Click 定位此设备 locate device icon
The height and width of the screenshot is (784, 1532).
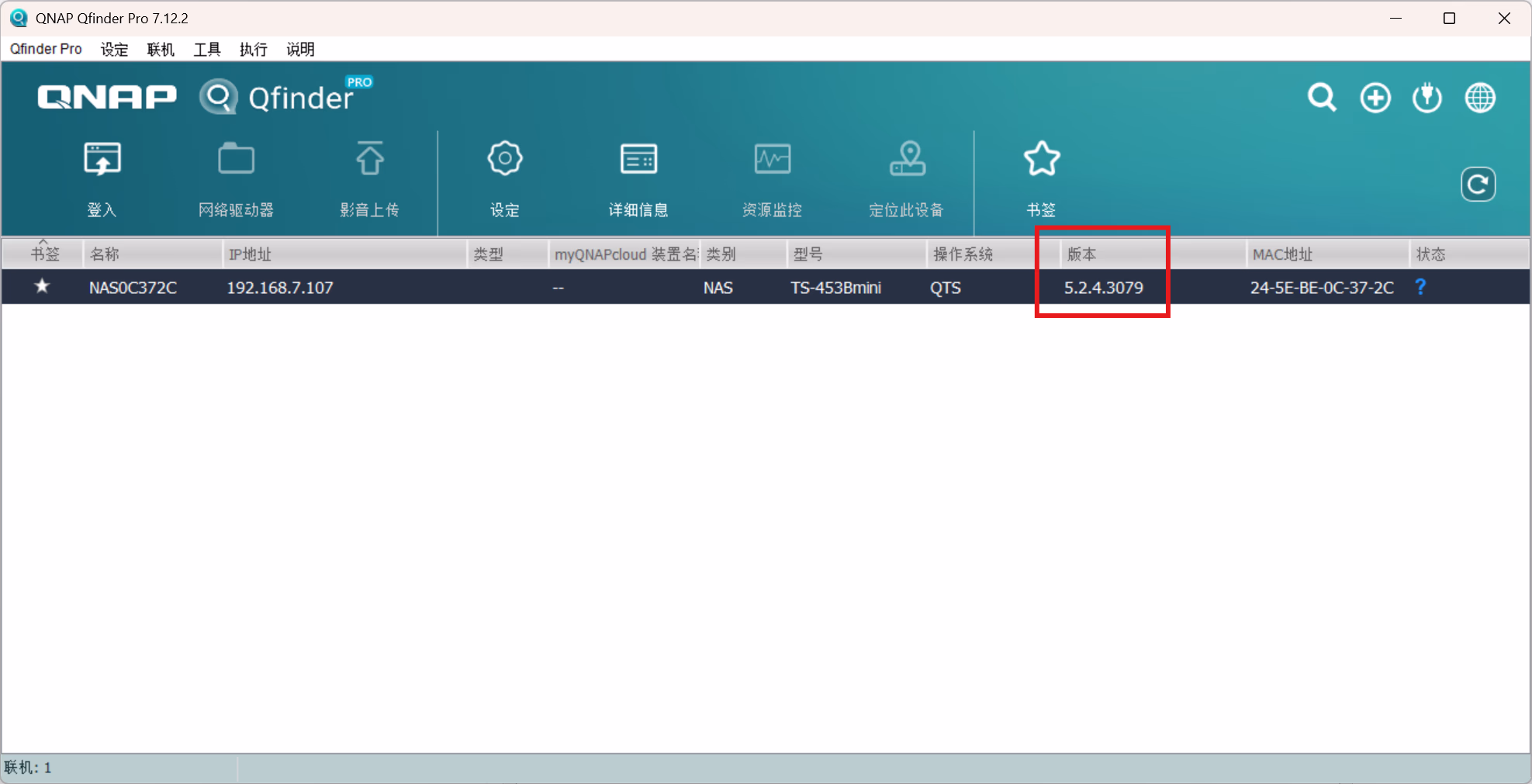(x=907, y=180)
